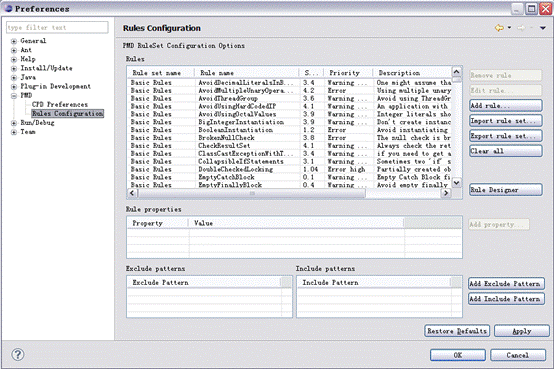The width and height of the screenshot is (554, 369).
Task: Click the type filter text field
Action: pyautogui.click(x=57, y=28)
